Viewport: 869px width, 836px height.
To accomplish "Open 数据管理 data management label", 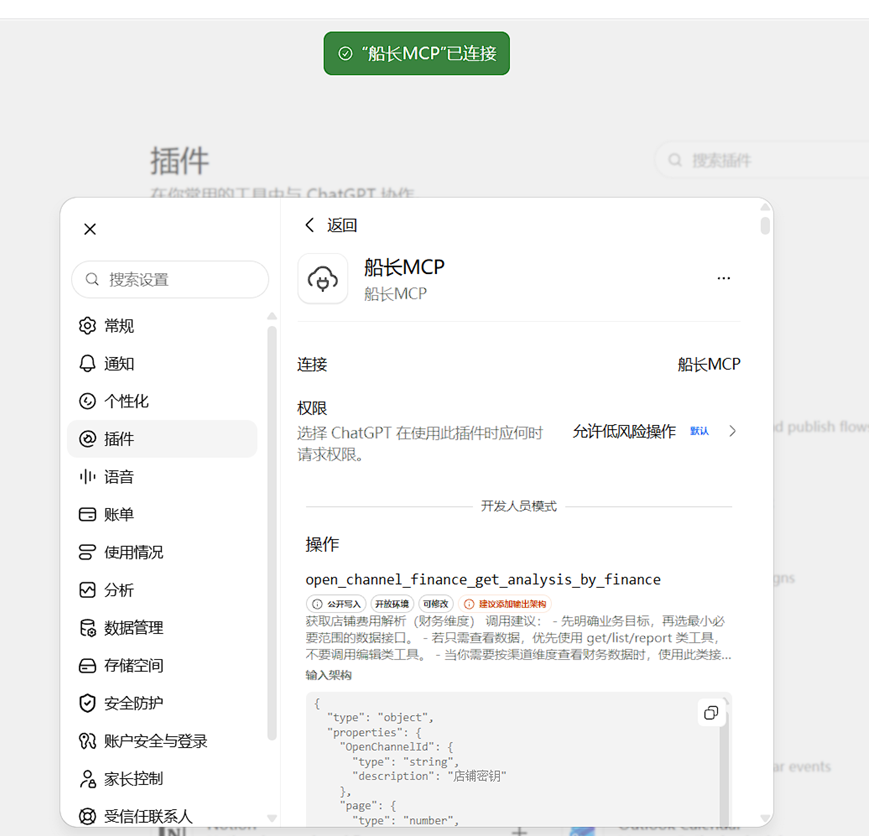I will [134, 628].
